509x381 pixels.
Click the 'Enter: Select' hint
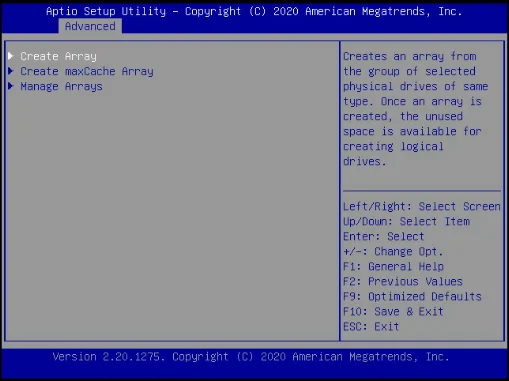coord(384,236)
